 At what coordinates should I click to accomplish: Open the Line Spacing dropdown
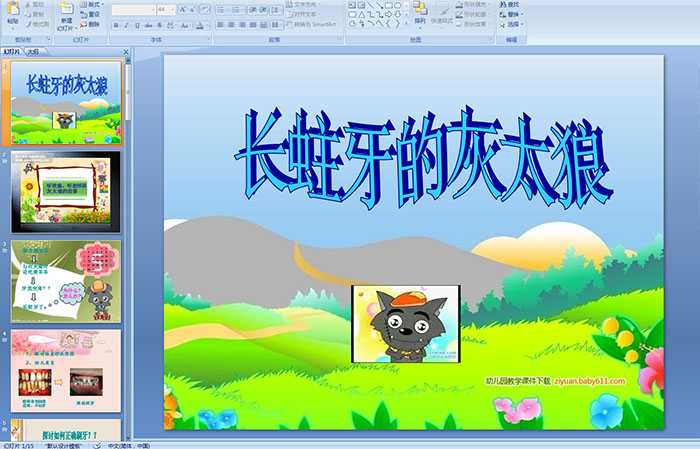tap(277, 10)
